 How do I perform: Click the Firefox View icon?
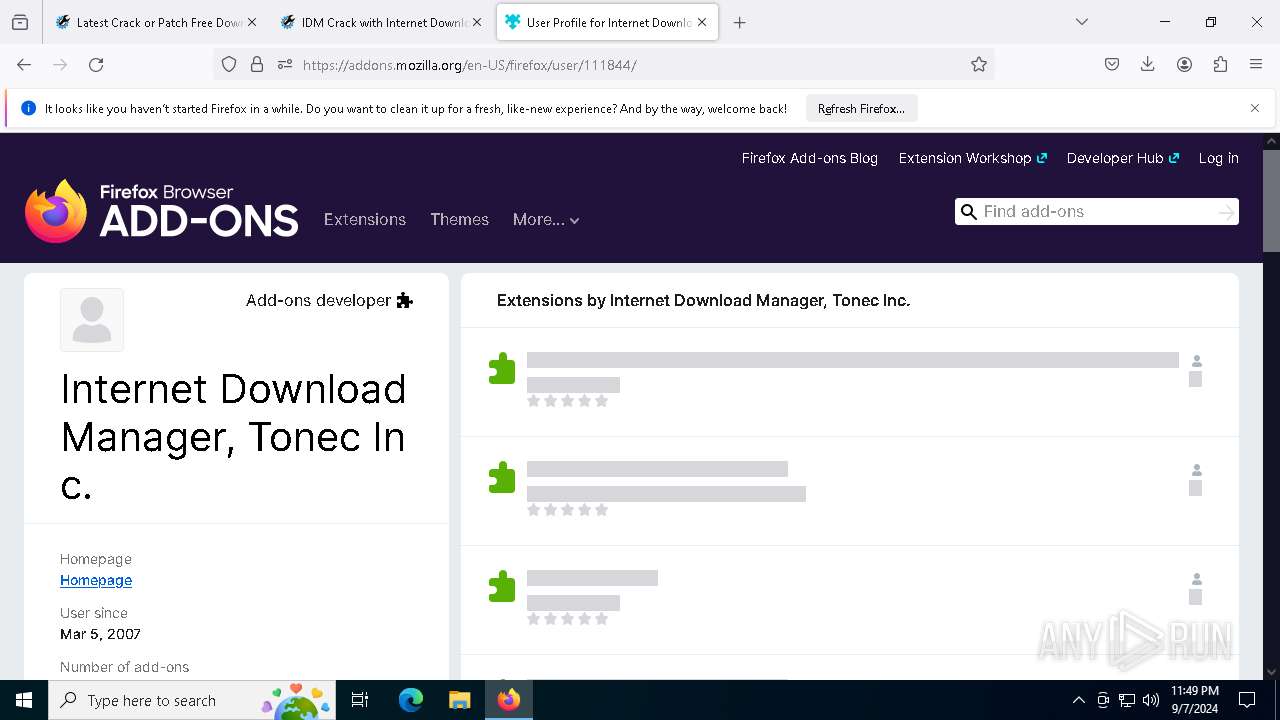pyautogui.click(x=20, y=22)
